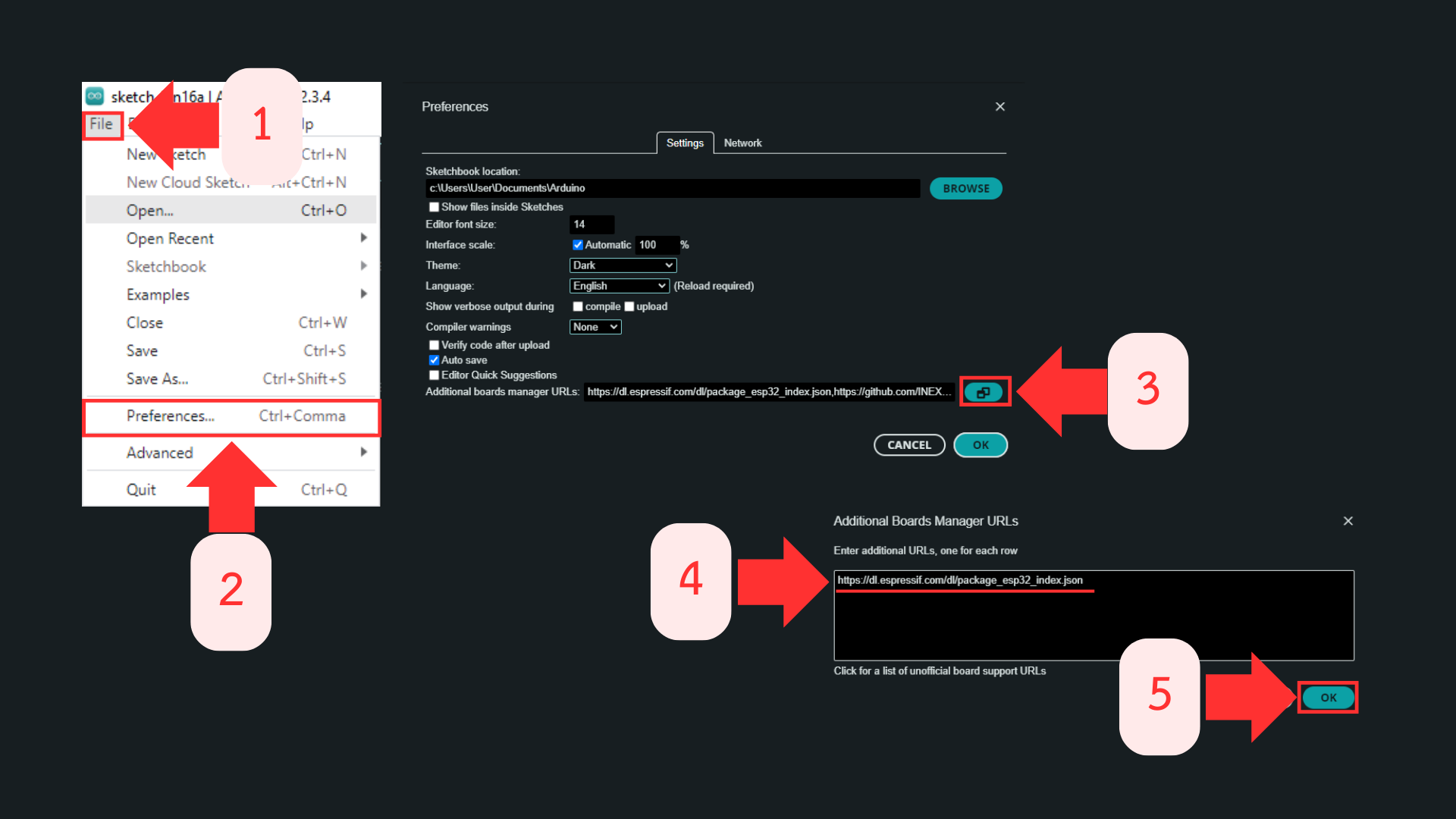Viewport: 1456px width, 819px height.
Task: Click unofficial board support URLs link
Action: (x=940, y=671)
